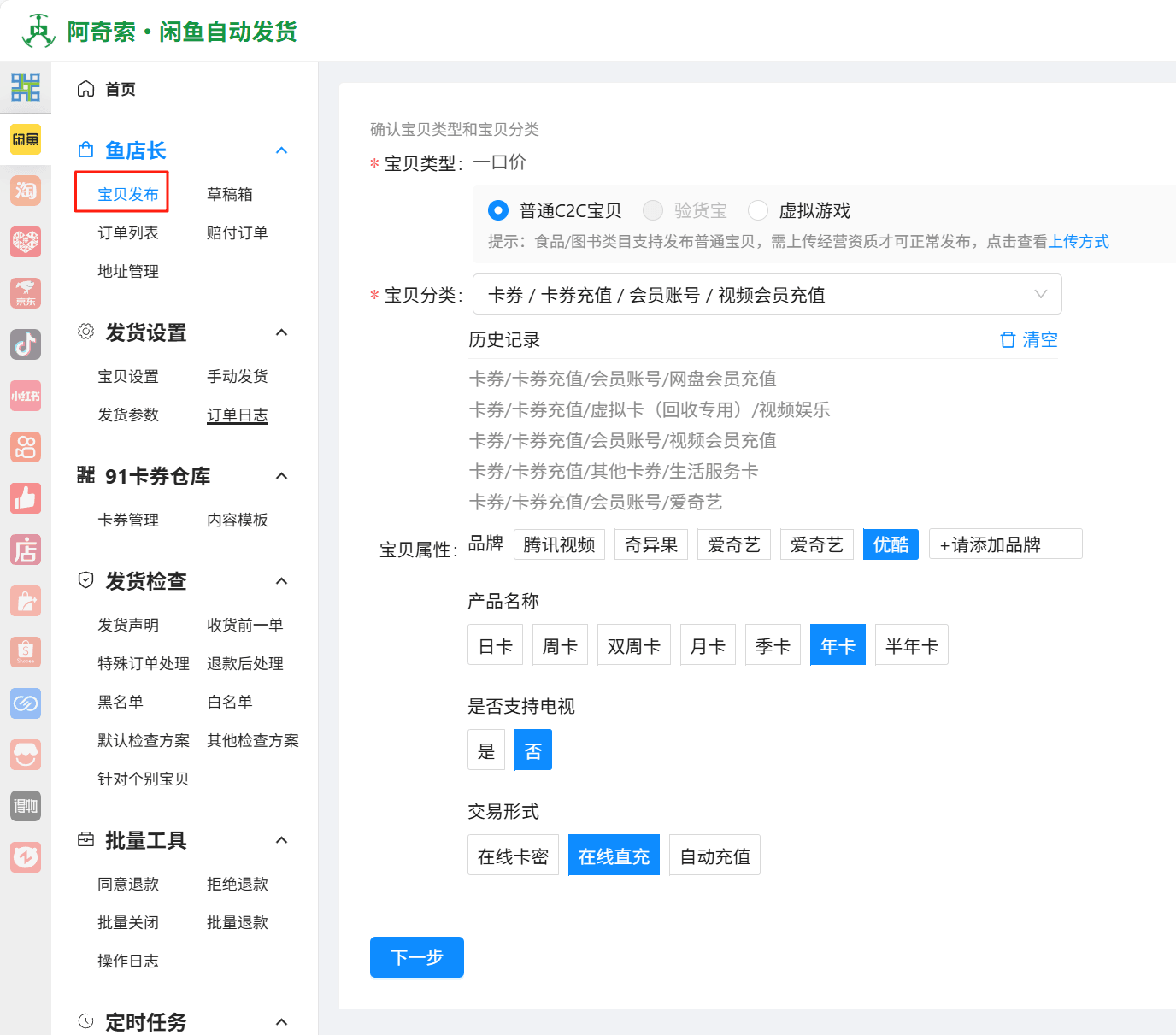Select the shopping bag with star icon
The height and width of the screenshot is (1035, 1176).
pos(26,601)
